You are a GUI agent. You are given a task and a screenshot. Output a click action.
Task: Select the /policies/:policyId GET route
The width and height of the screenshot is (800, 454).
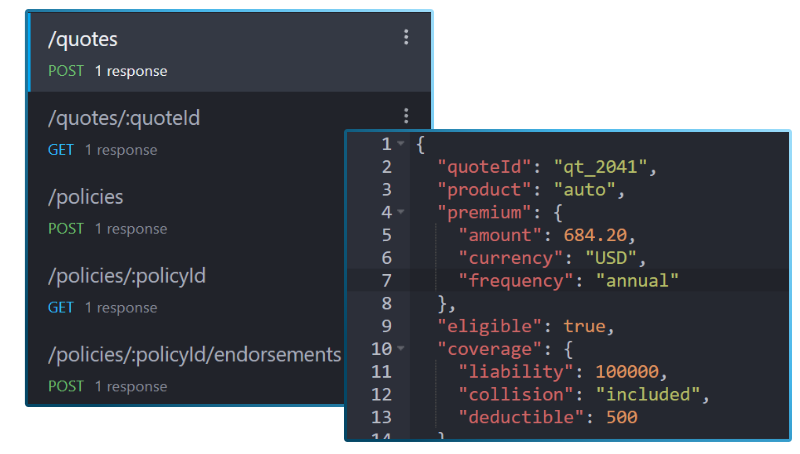(x=187, y=289)
